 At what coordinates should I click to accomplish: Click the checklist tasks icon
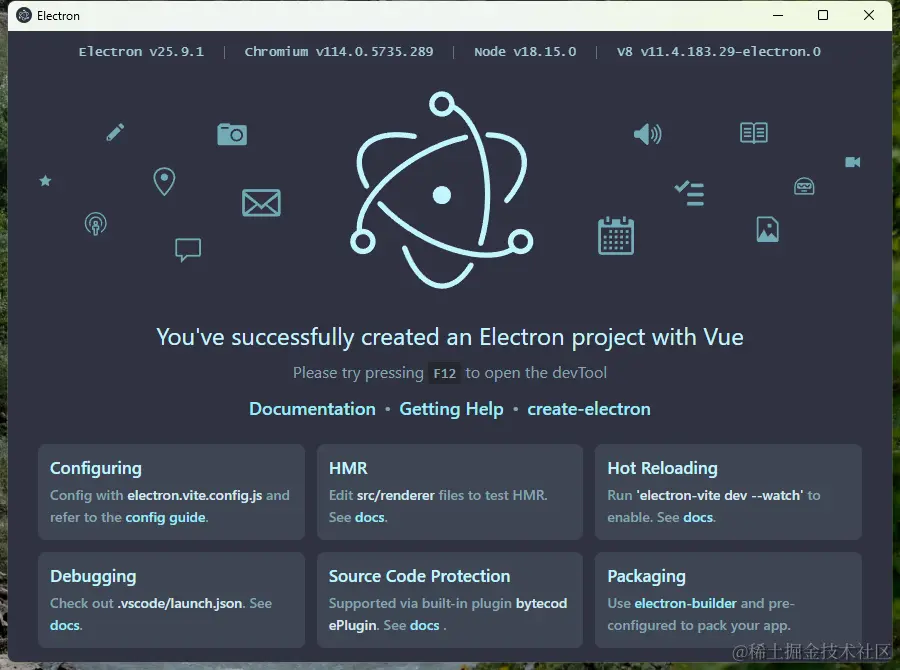click(x=689, y=193)
